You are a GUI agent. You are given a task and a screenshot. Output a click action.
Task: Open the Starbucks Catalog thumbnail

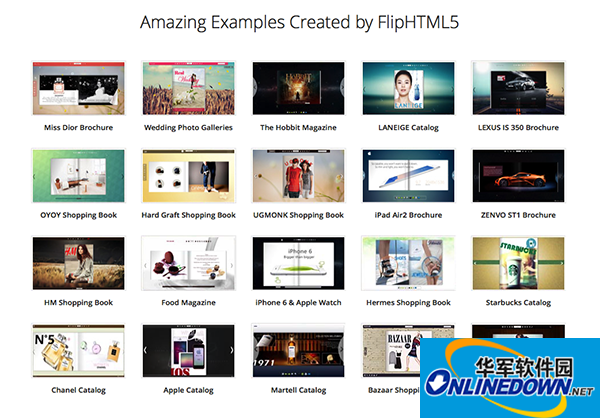(518, 263)
